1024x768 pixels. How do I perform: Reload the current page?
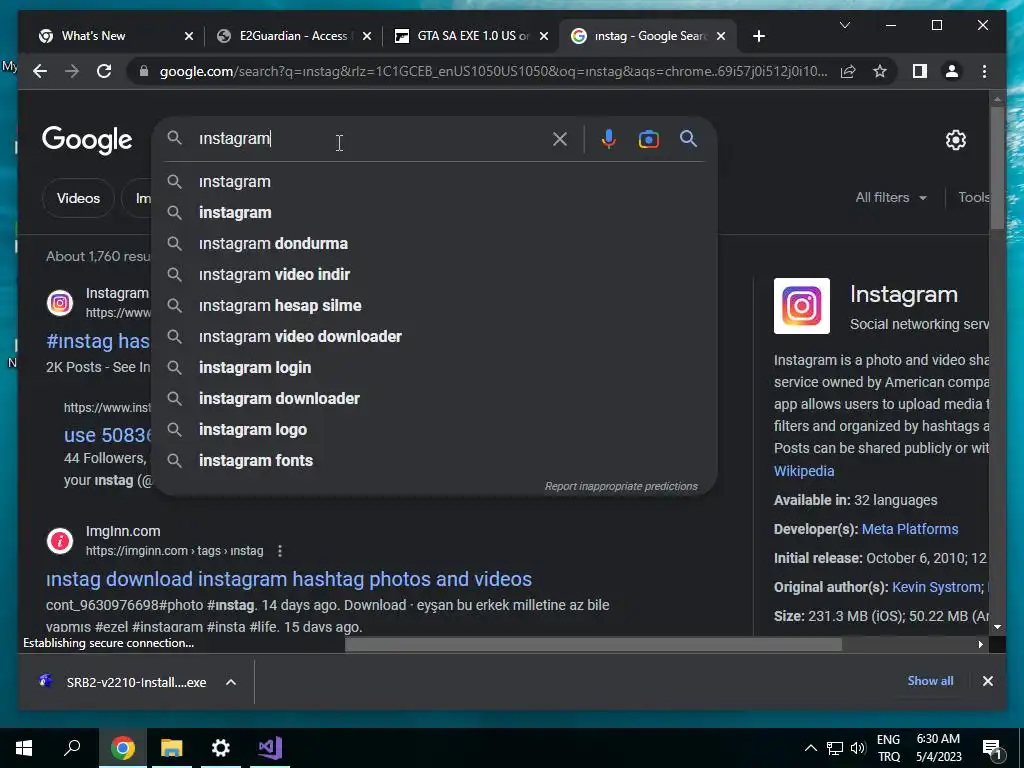point(104,71)
